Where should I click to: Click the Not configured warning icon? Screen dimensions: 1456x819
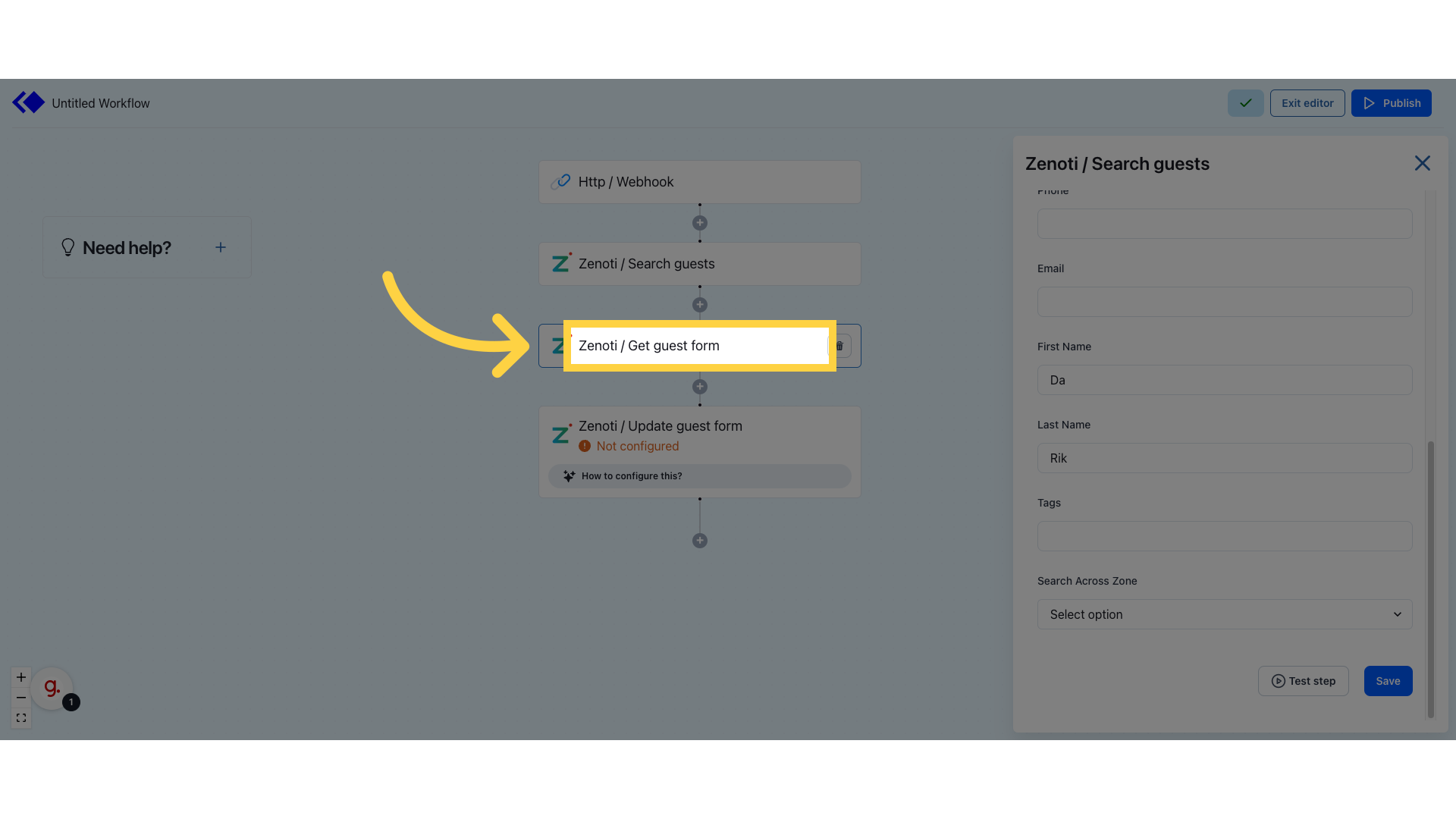coord(585,447)
